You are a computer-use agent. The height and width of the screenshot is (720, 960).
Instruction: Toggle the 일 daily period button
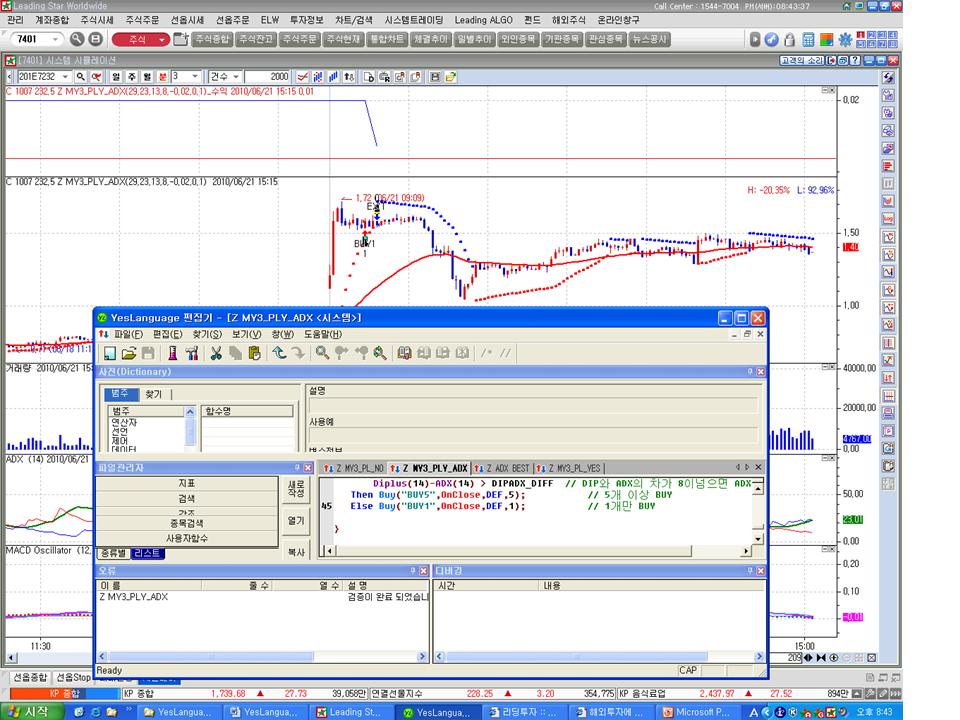click(117, 77)
